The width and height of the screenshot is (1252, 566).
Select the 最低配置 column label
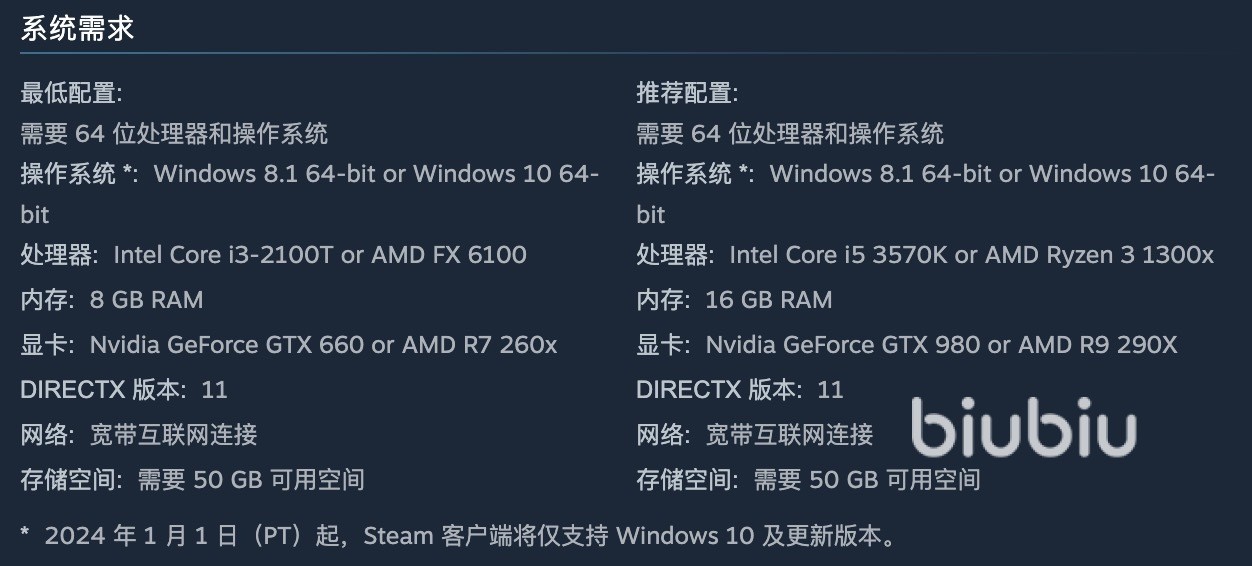[71, 94]
